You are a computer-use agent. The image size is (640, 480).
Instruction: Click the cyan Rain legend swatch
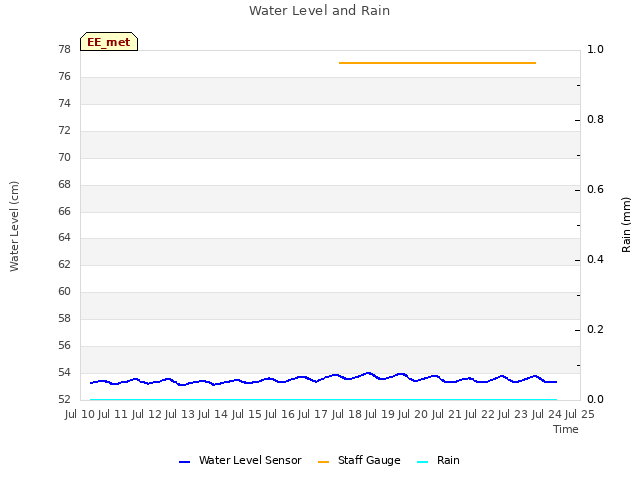click(423, 462)
